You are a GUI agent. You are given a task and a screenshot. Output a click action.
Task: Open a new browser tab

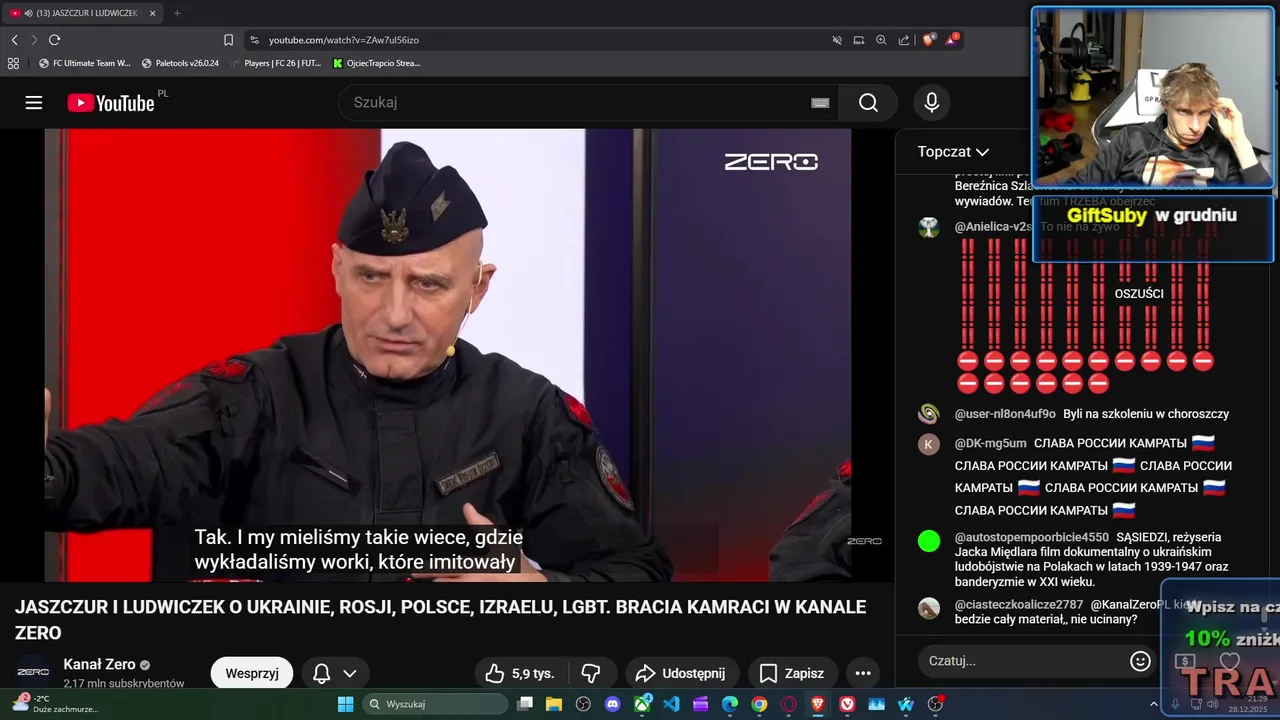tap(177, 13)
